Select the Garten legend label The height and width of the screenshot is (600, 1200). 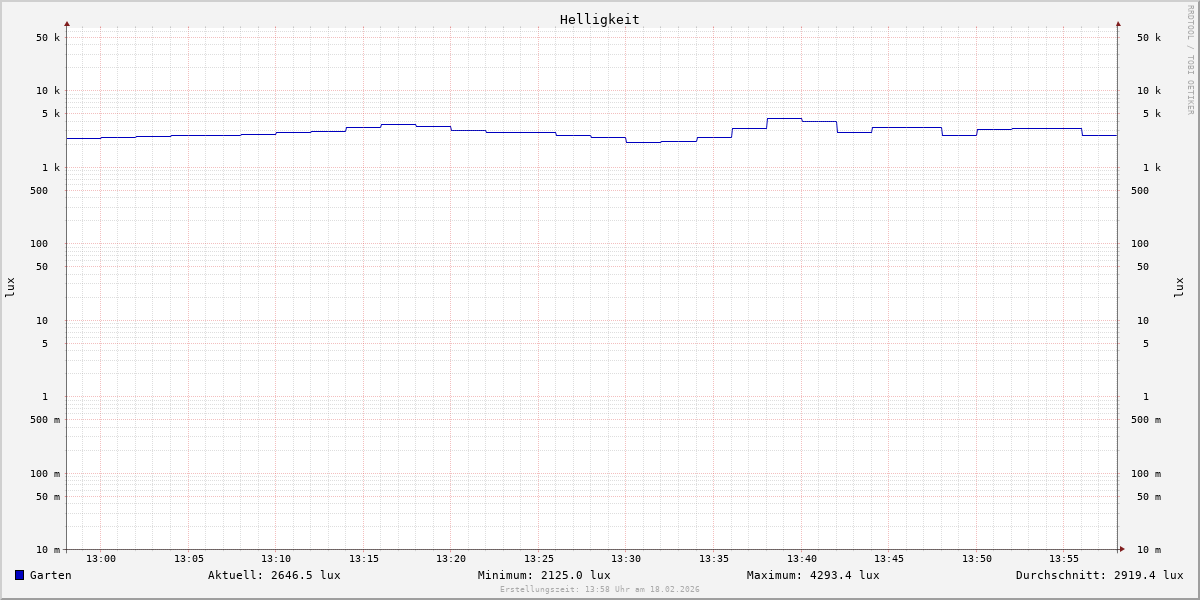tap(50, 575)
